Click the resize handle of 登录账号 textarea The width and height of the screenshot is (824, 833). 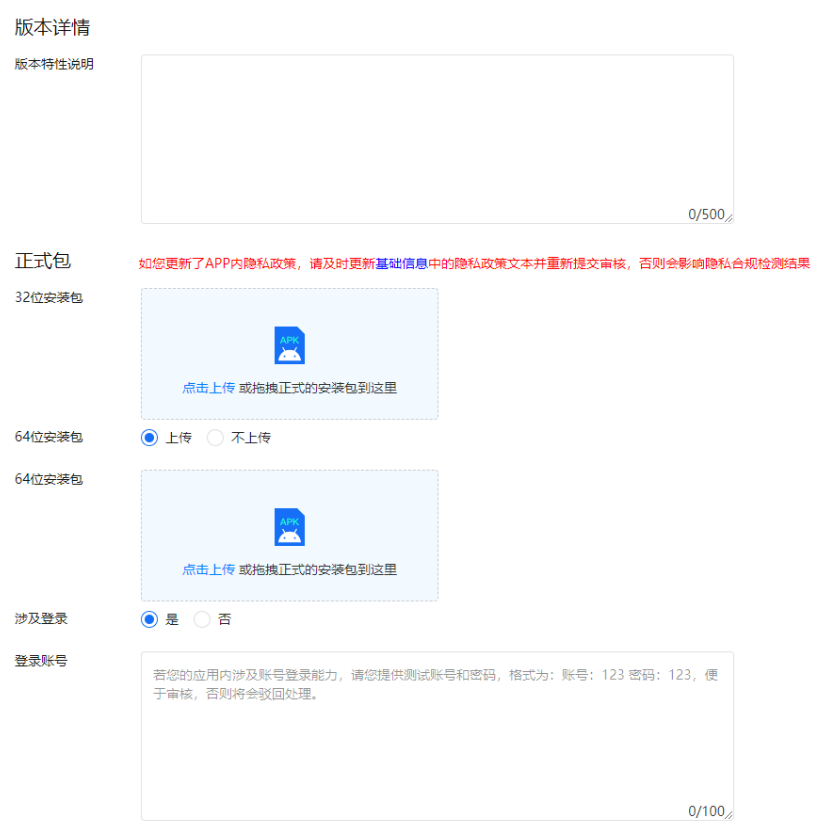coord(729,816)
